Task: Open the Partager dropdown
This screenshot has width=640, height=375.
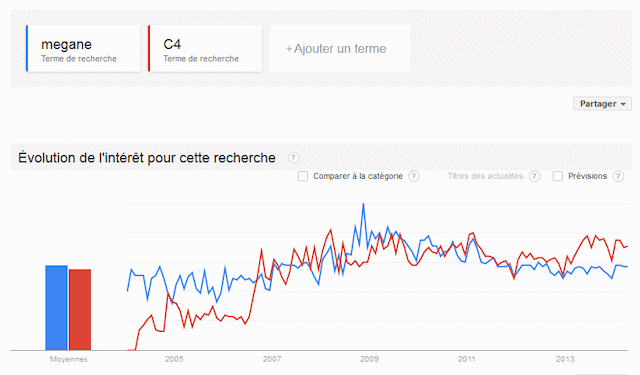Action: click(602, 104)
